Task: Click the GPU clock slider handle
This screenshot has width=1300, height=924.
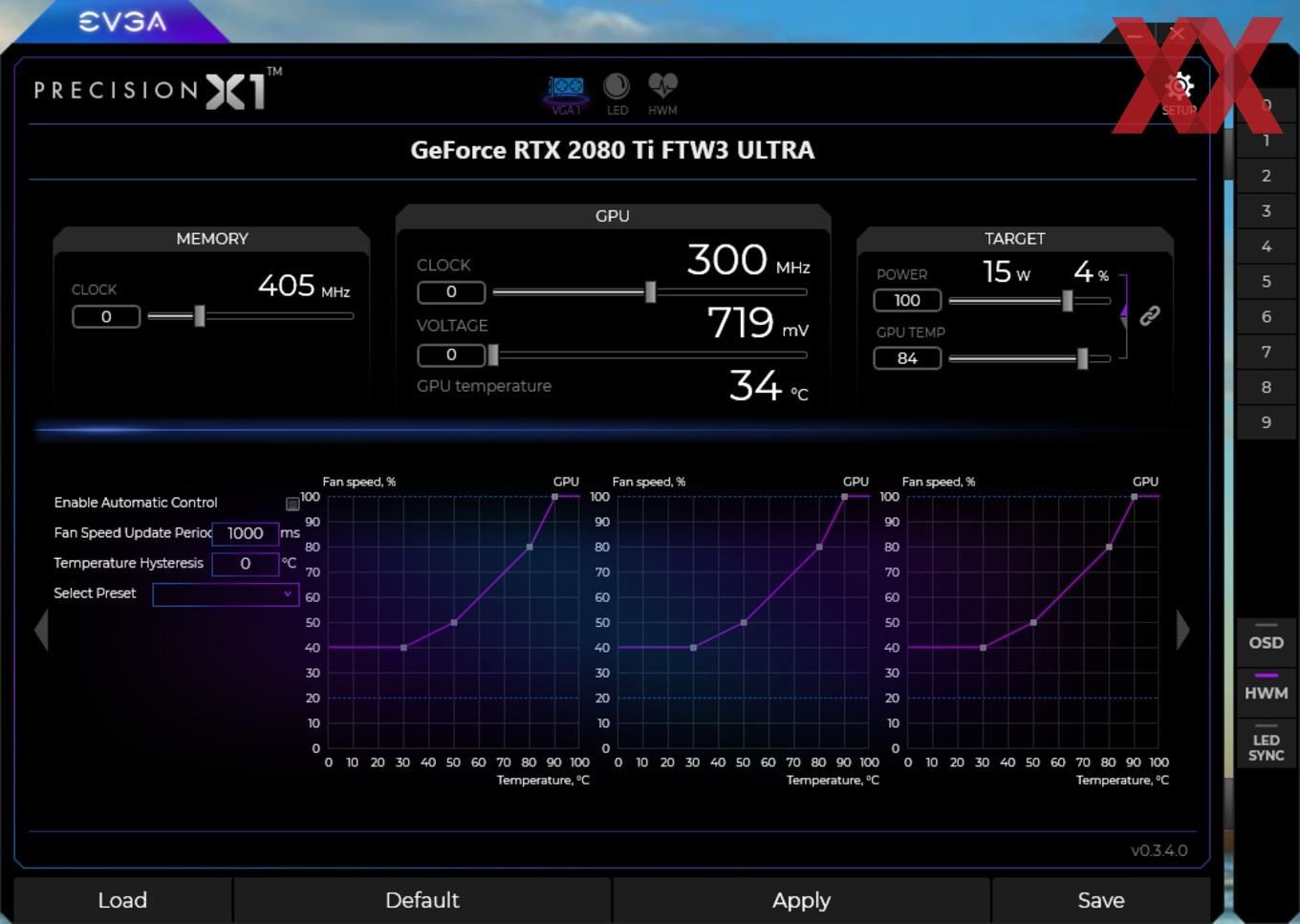Action: coord(651,291)
